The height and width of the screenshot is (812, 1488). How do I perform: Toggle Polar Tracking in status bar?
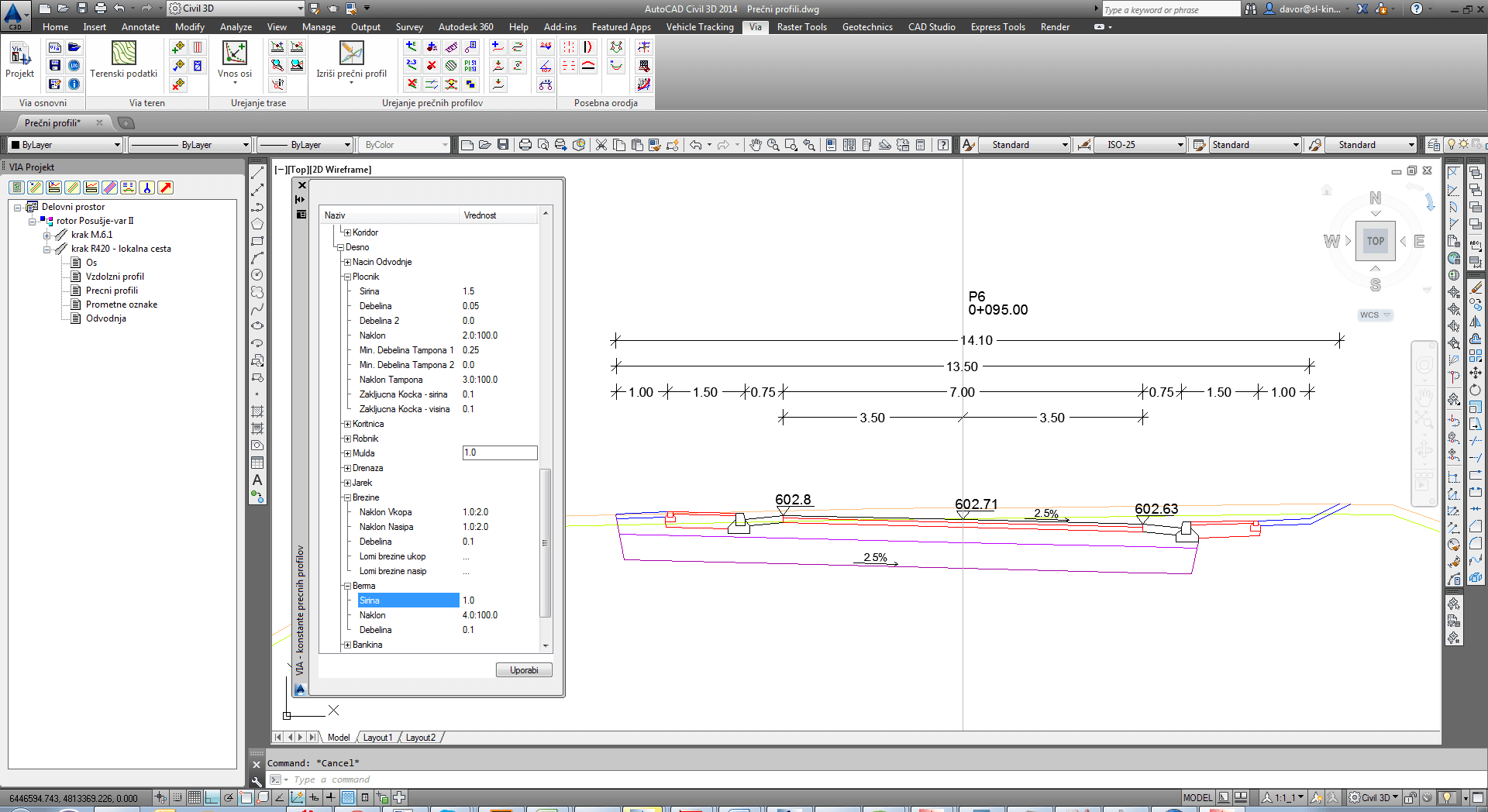(x=229, y=797)
